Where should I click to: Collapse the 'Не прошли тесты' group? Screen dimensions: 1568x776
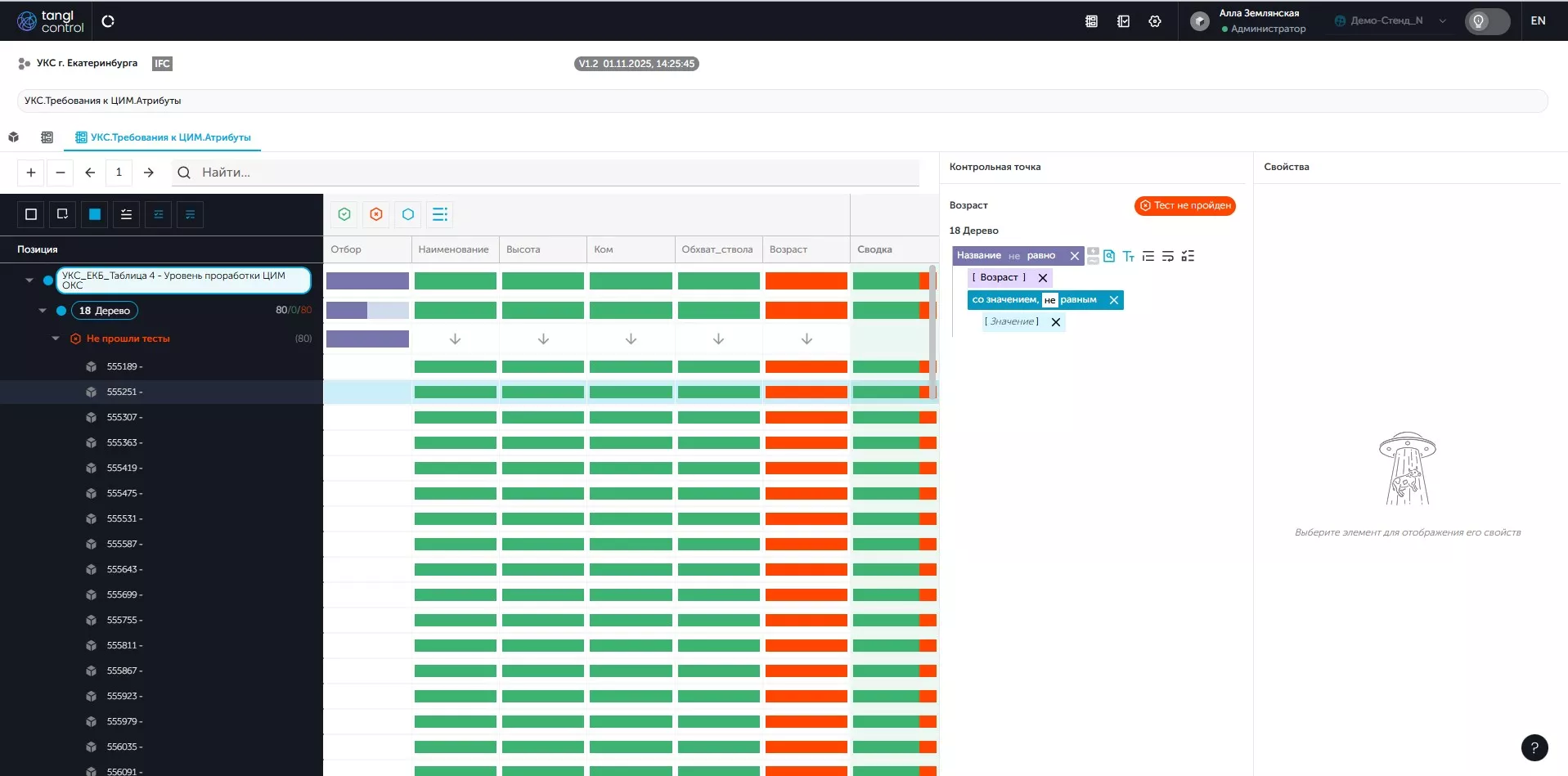point(56,339)
